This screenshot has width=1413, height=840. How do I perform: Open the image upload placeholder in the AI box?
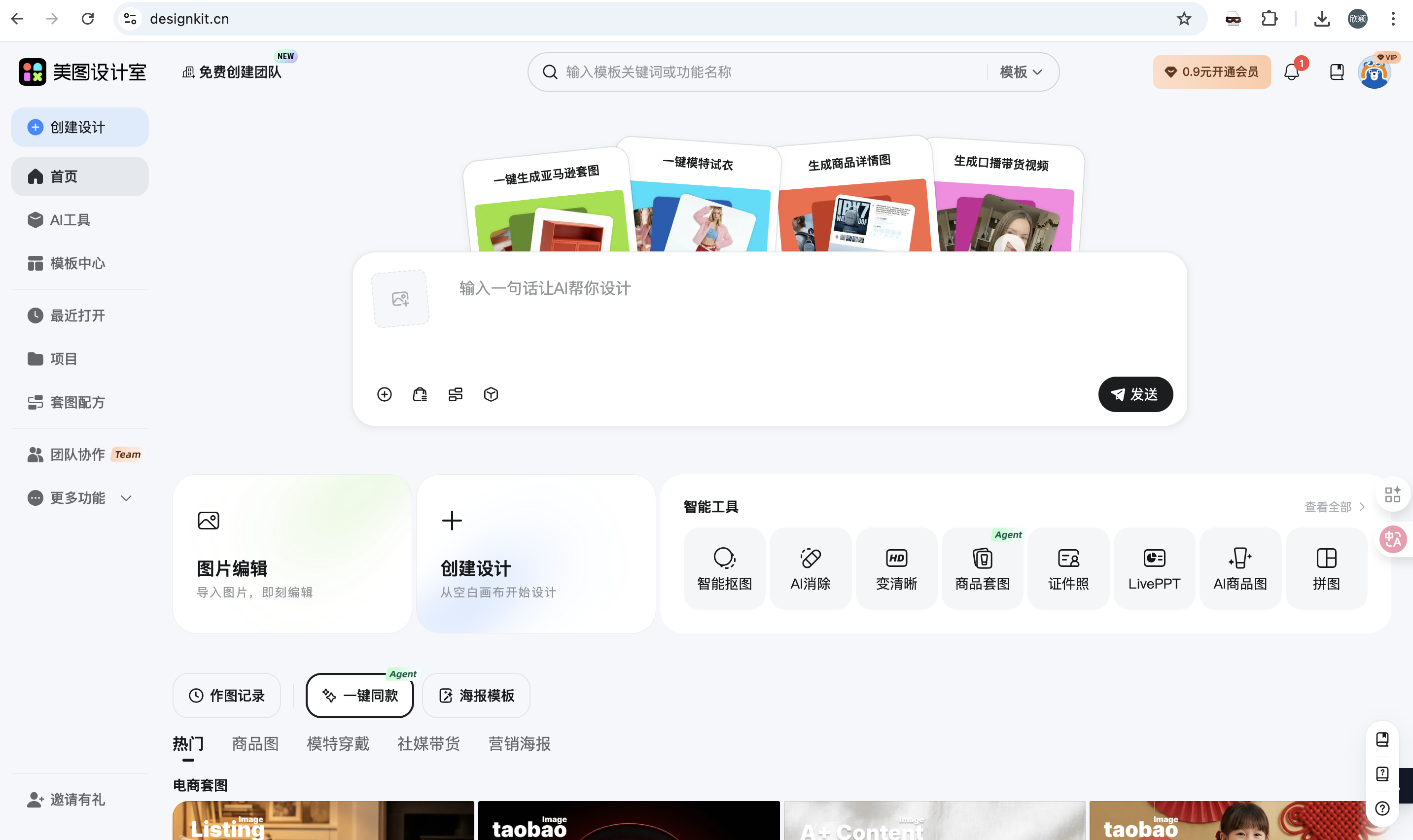coord(400,298)
